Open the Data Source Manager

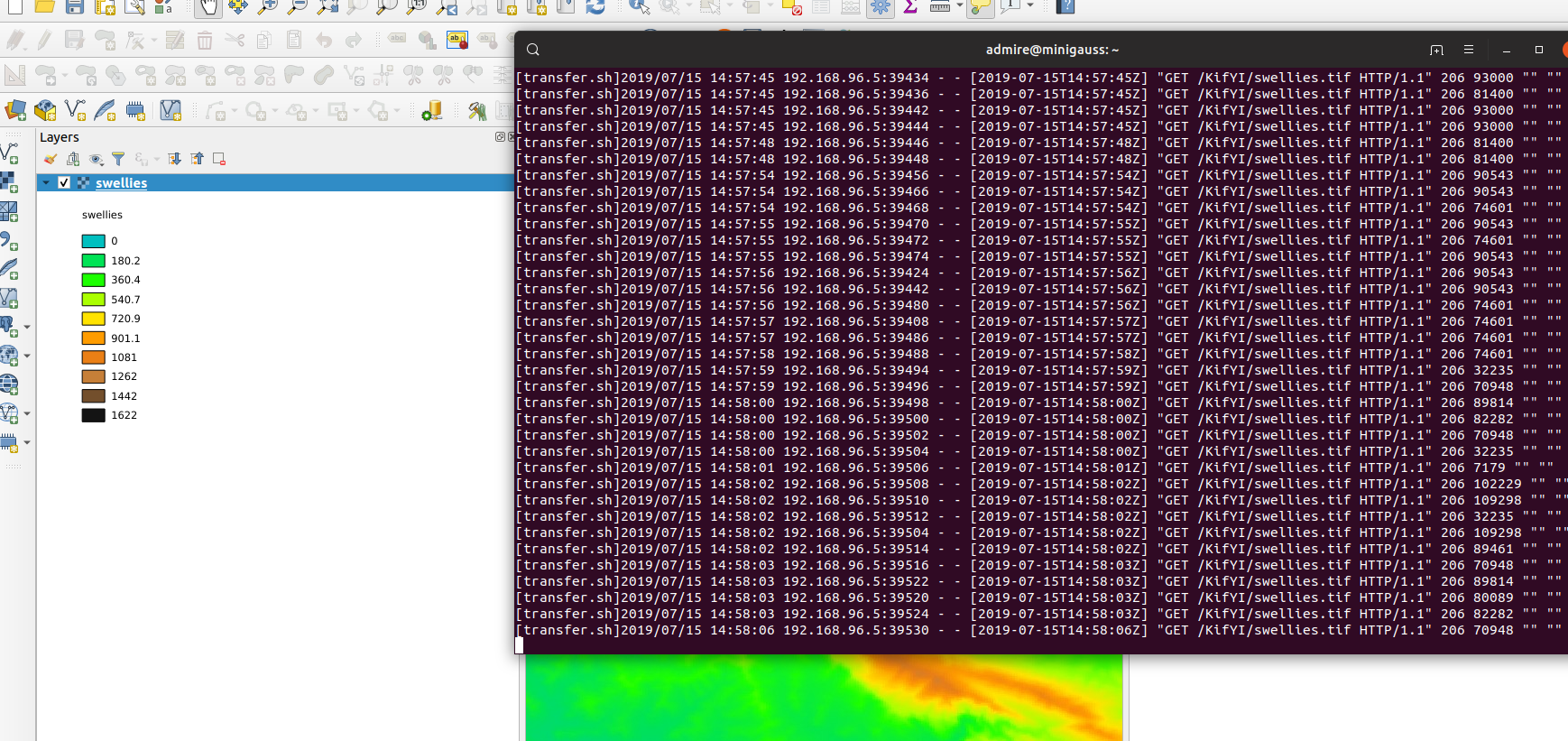(15, 111)
